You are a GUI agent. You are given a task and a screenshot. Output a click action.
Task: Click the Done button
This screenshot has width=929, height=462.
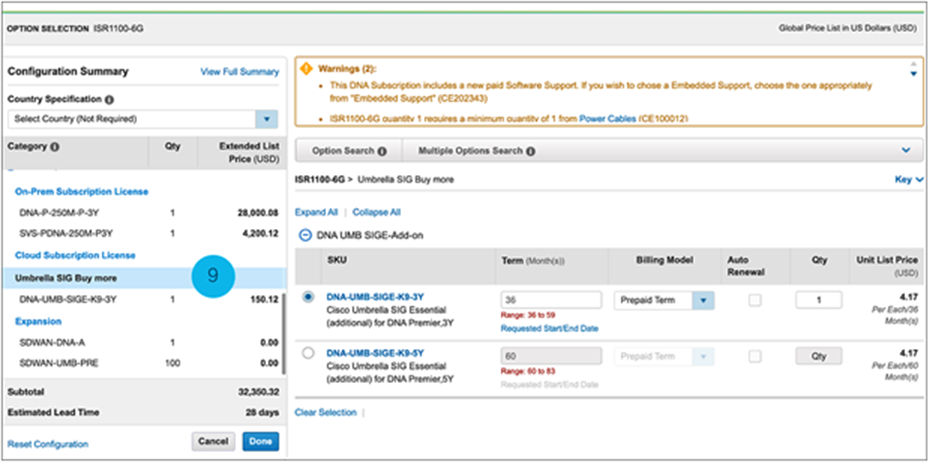261,441
